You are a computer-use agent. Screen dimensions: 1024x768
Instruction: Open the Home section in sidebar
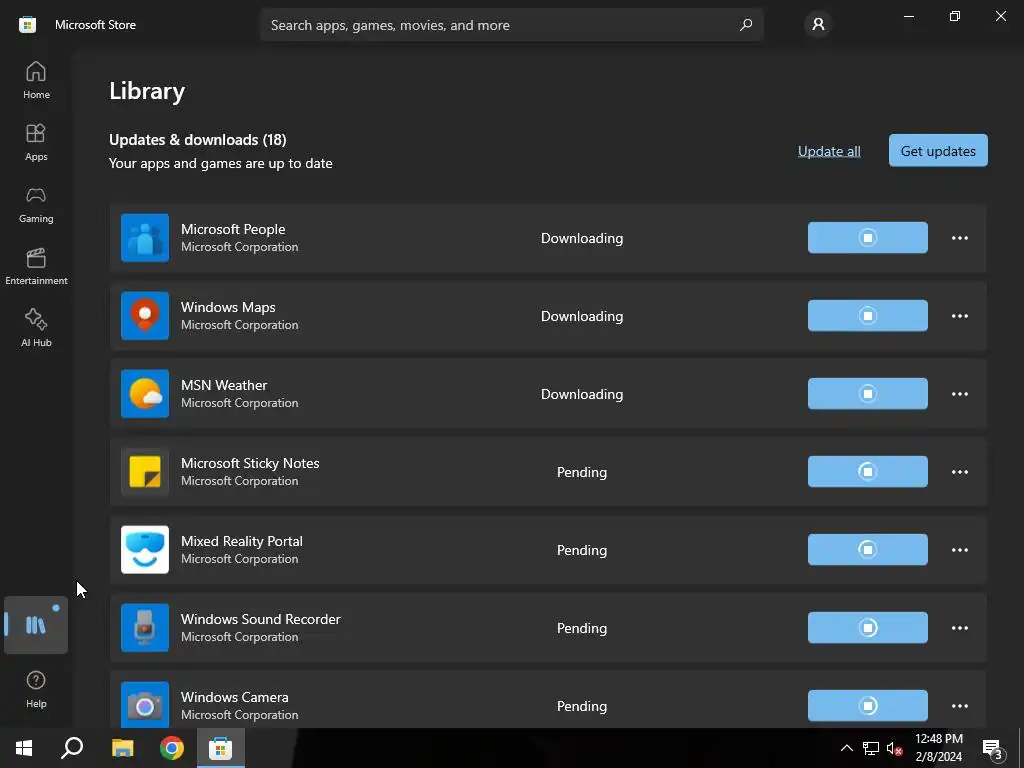36,80
